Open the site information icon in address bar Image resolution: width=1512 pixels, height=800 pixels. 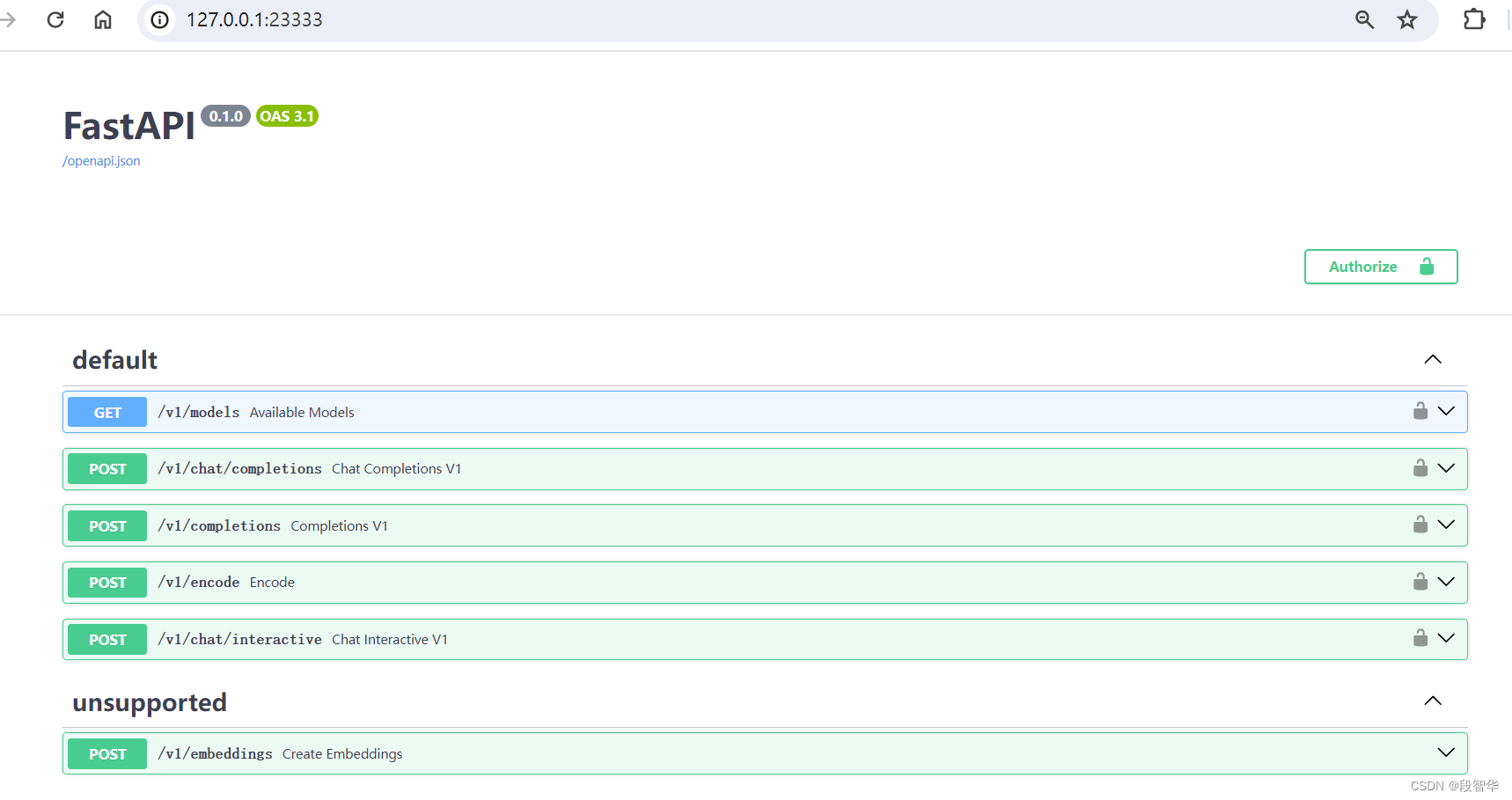pos(159,19)
